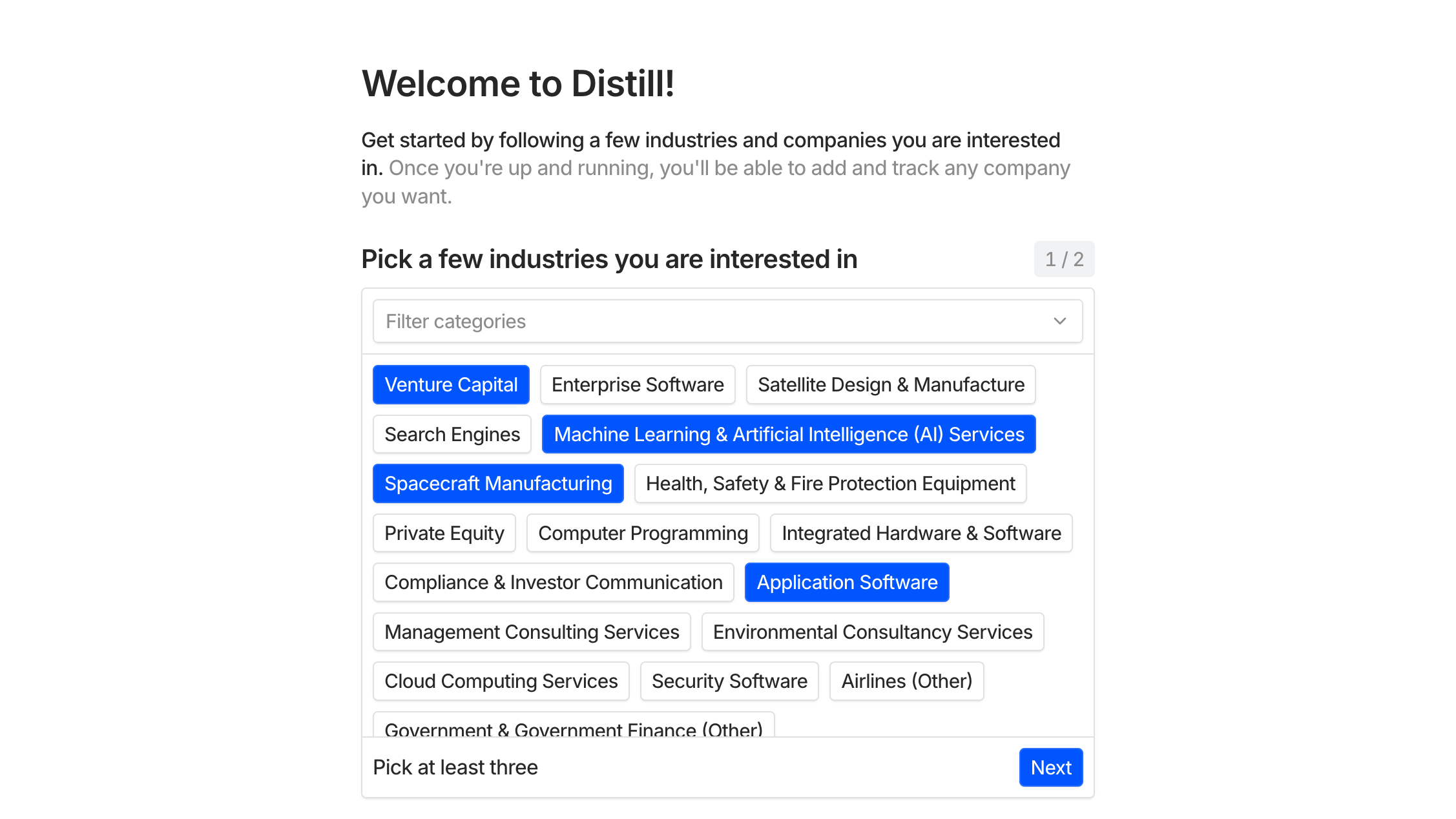The image size is (1456, 819).
Task: Select Environmental Consultancy Services
Action: click(x=873, y=632)
